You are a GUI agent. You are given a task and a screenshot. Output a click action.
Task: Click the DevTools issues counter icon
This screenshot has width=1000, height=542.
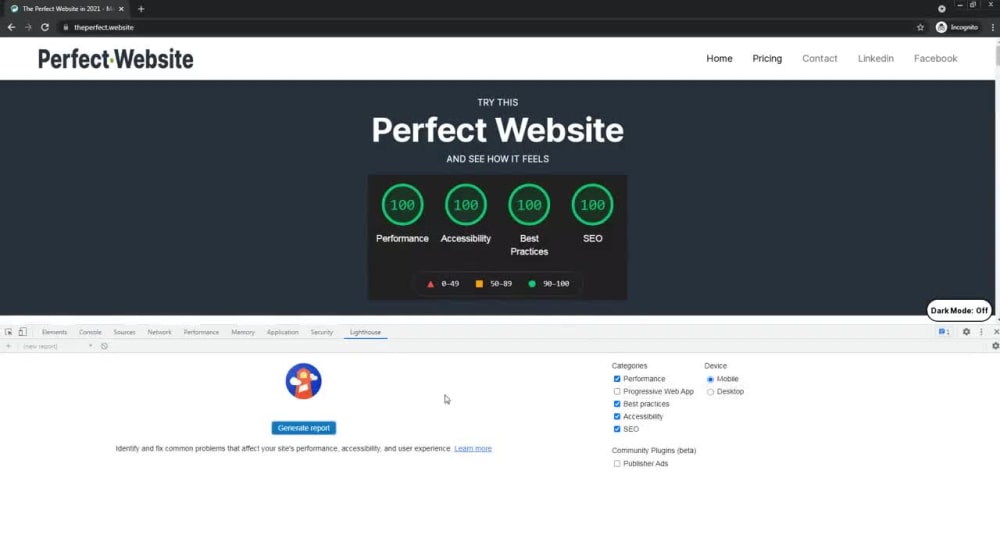click(944, 332)
